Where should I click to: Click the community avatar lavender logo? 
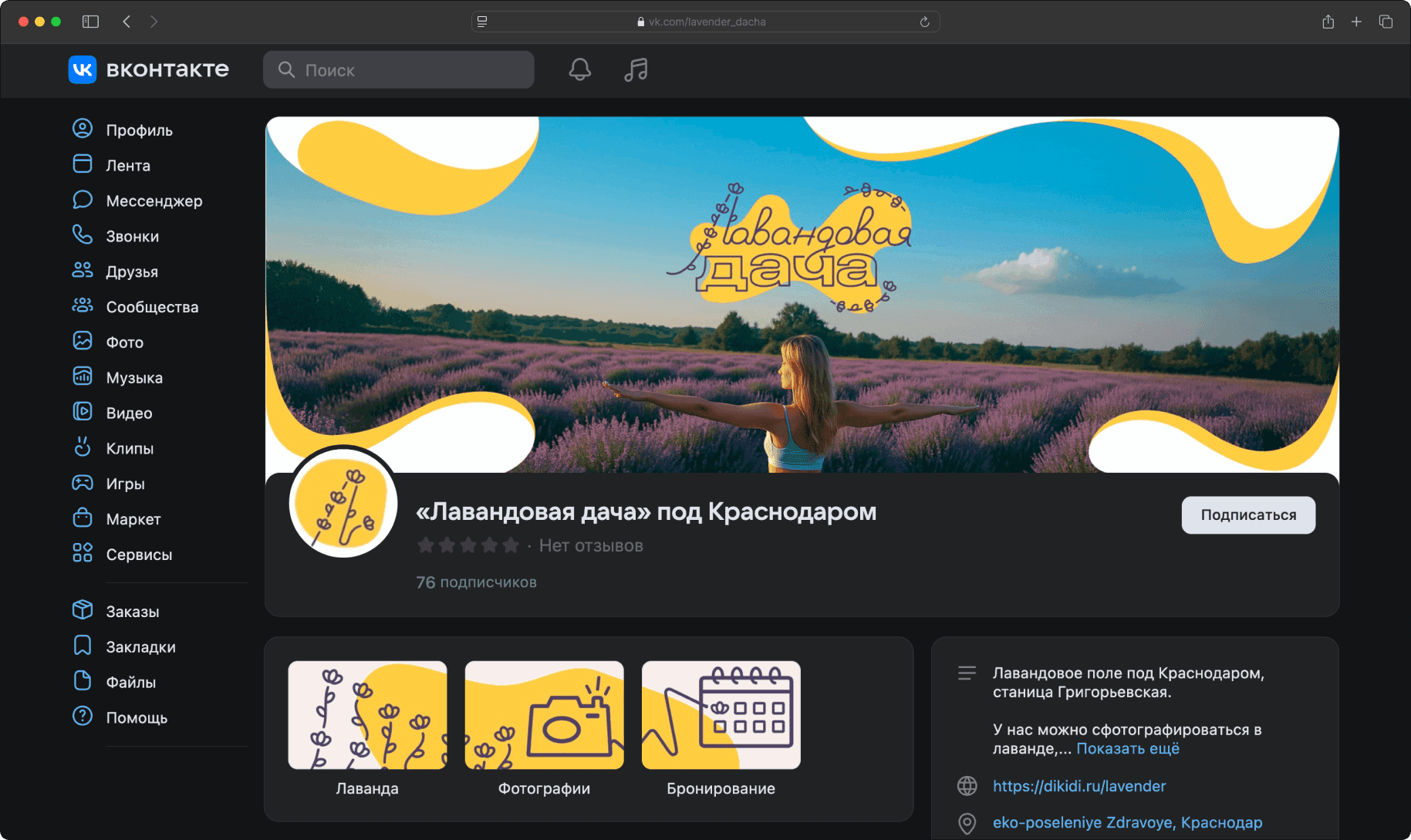click(x=343, y=504)
